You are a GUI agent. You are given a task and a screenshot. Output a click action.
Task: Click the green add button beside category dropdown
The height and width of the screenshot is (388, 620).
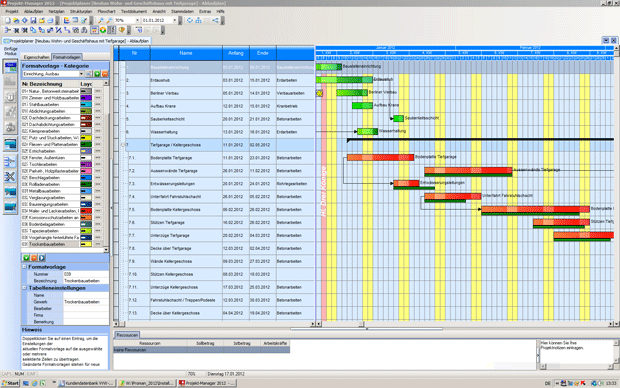(97, 74)
